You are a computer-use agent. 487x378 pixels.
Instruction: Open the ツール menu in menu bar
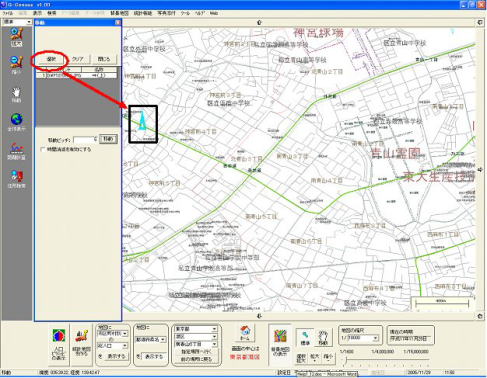185,13
